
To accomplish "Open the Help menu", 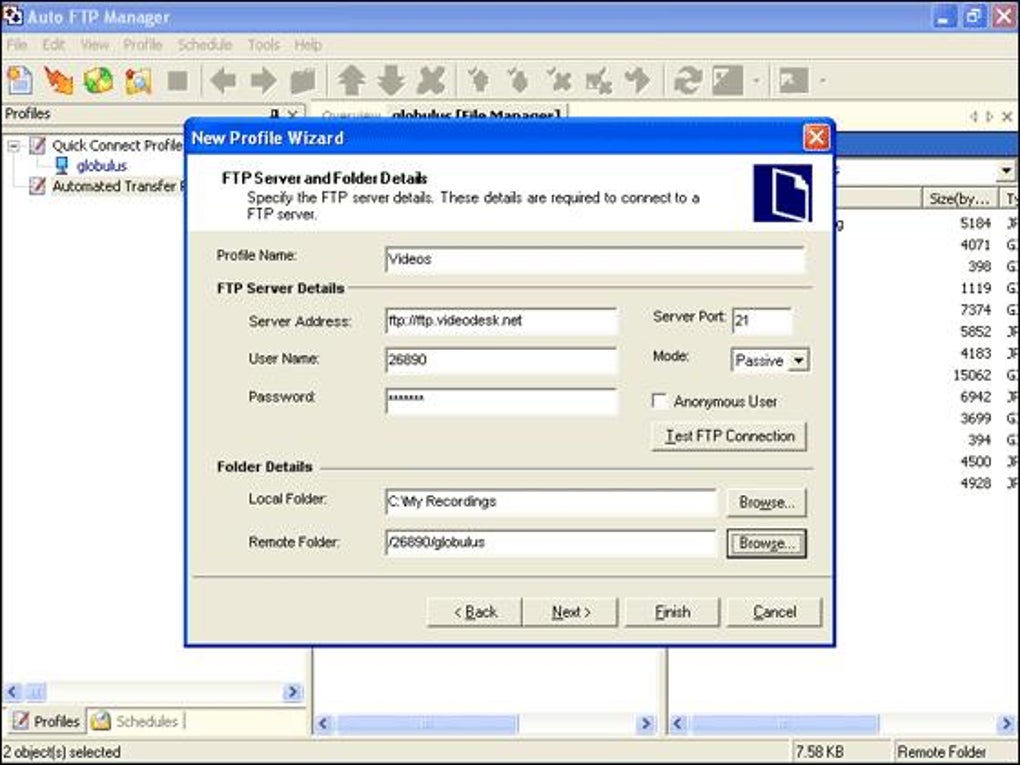I will (308, 45).
